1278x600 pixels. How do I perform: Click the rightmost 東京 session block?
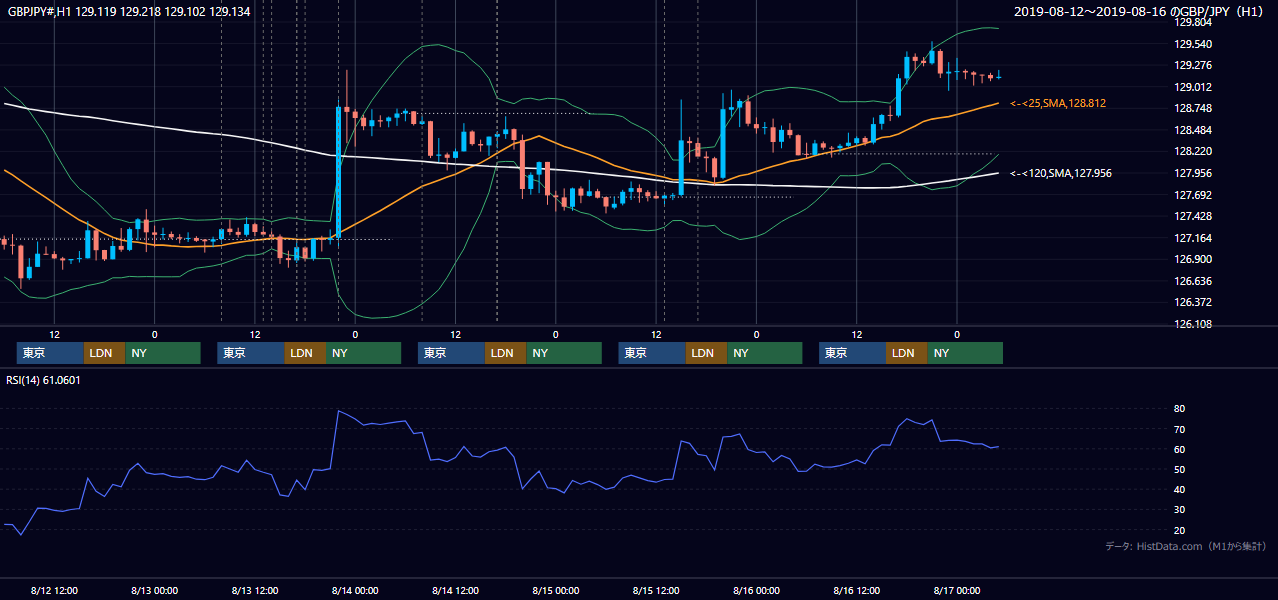pyautogui.click(x=852, y=353)
